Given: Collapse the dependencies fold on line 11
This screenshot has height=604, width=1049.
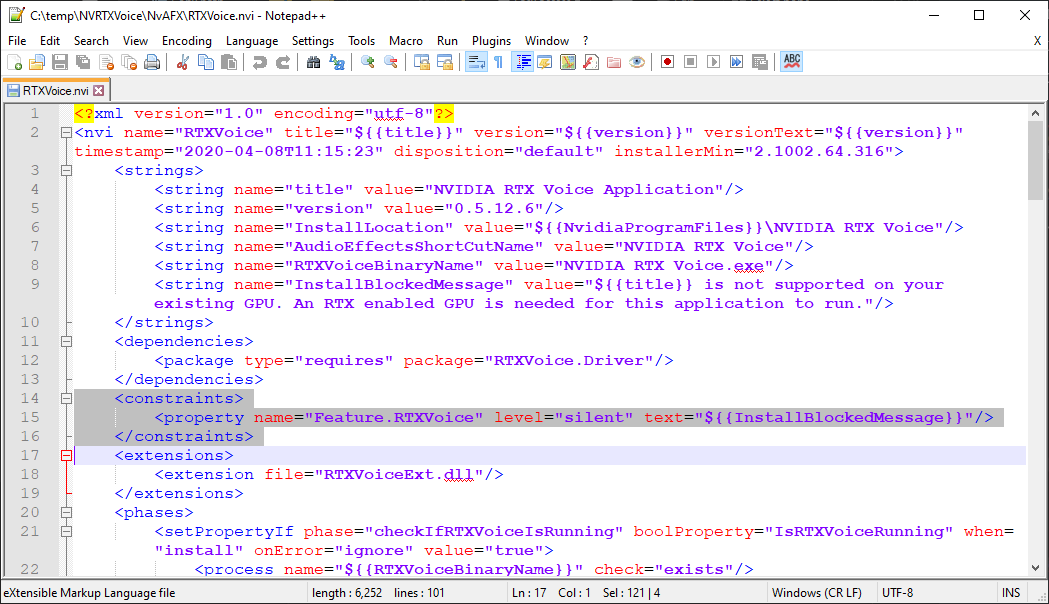Looking at the screenshot, I should click(66, 341).
